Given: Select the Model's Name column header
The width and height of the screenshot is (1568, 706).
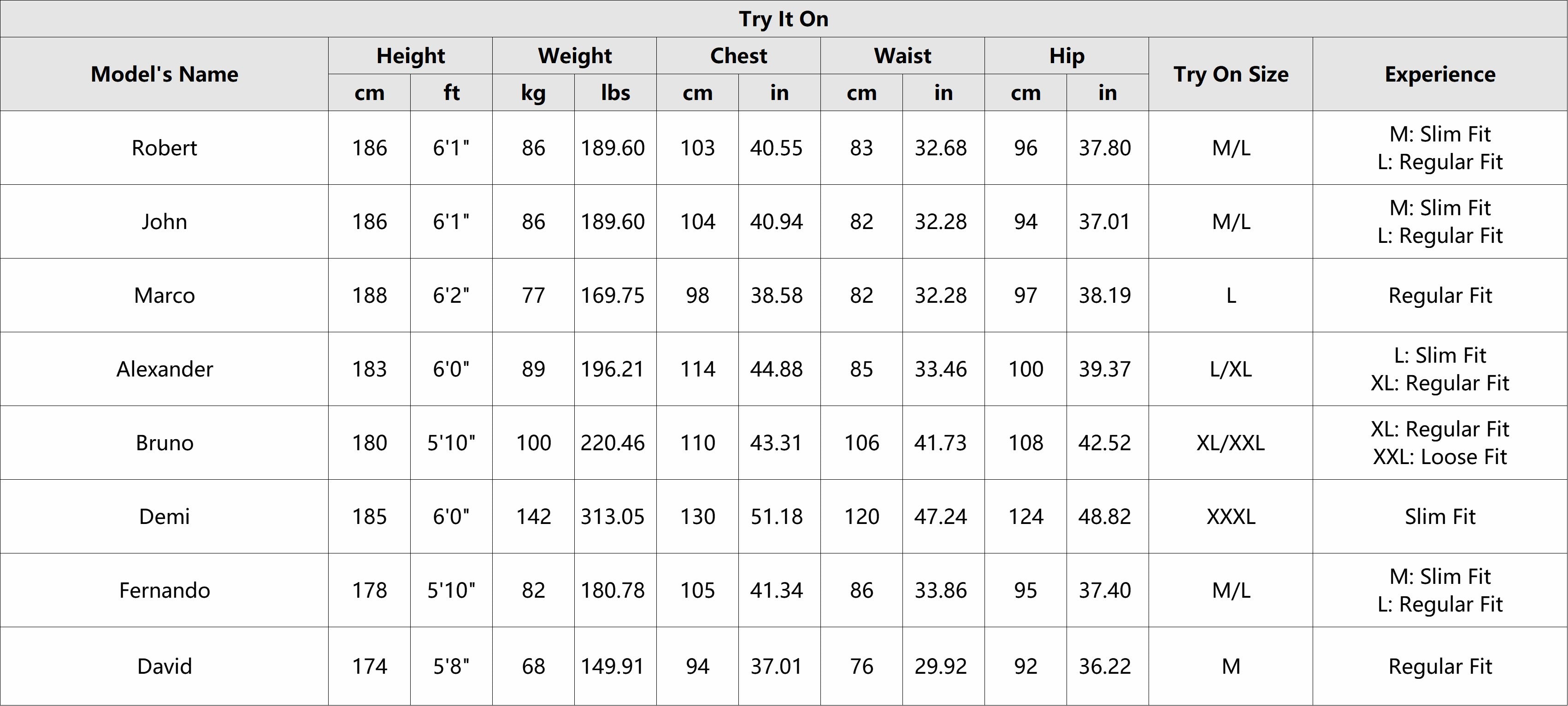Looking at the screenshot, I should point(165,74).
